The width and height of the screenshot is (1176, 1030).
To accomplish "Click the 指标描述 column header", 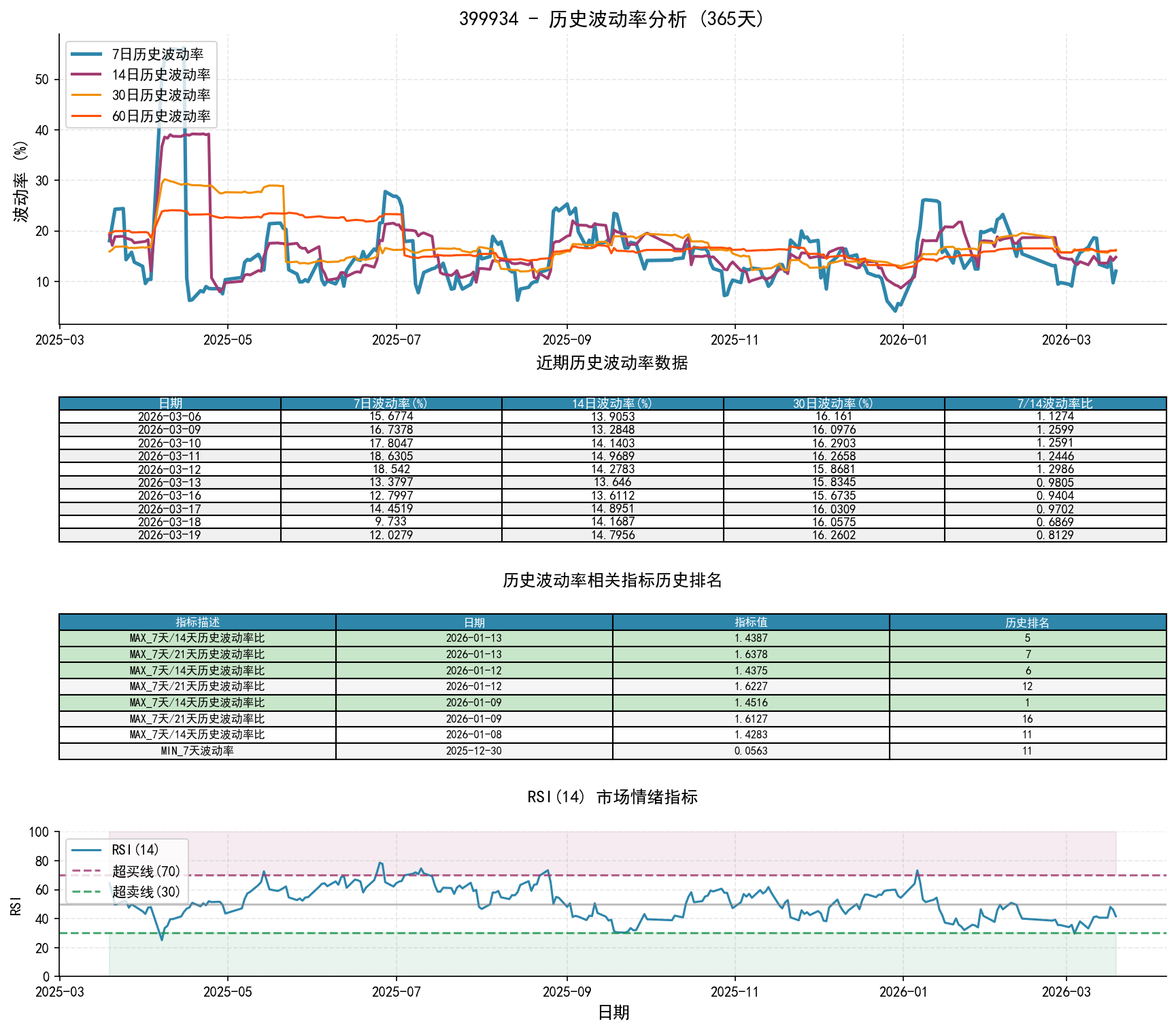I will pyautogui.click(x=197, y=622).
